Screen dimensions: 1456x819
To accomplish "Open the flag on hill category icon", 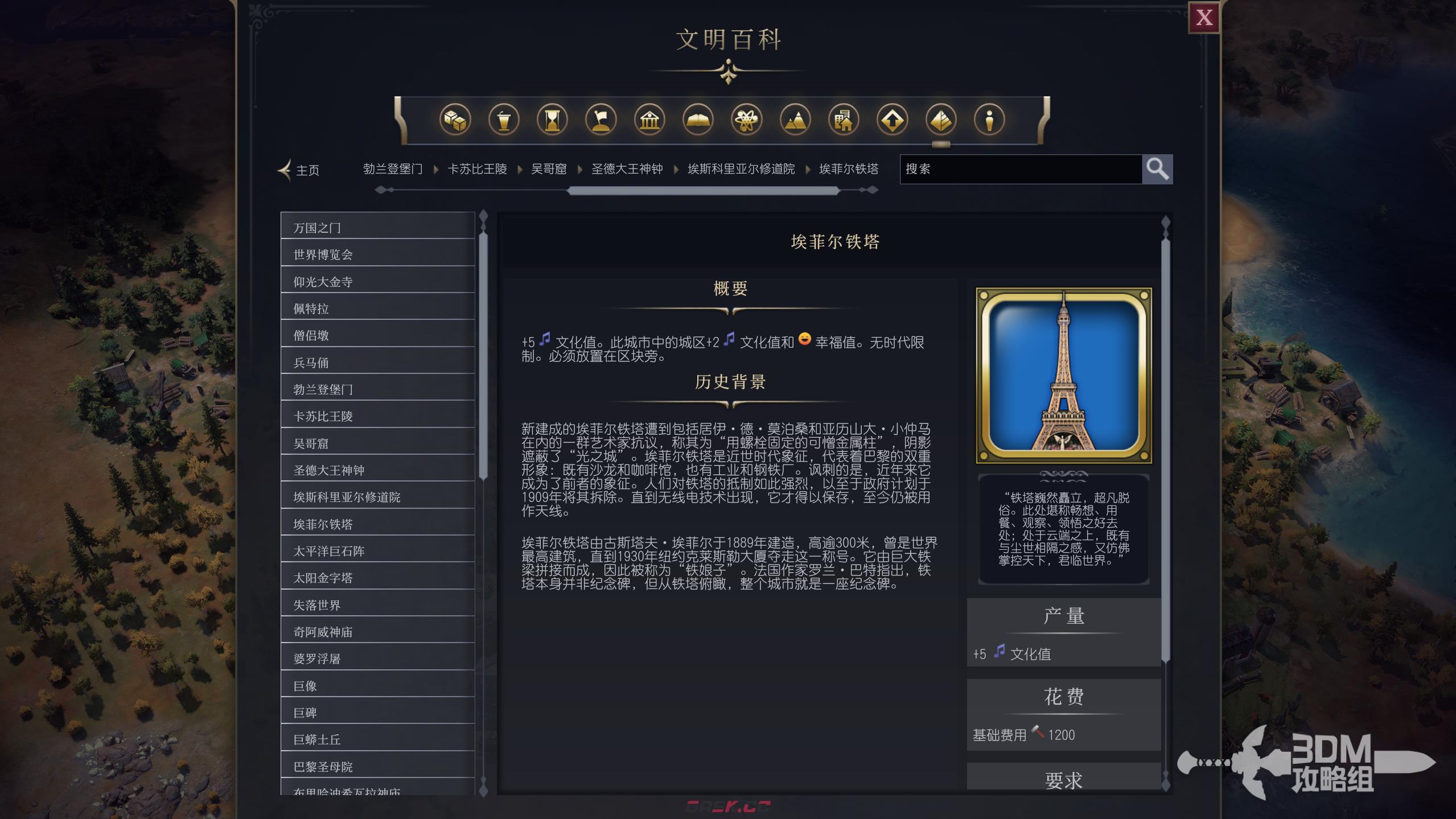I will (601, 120).
